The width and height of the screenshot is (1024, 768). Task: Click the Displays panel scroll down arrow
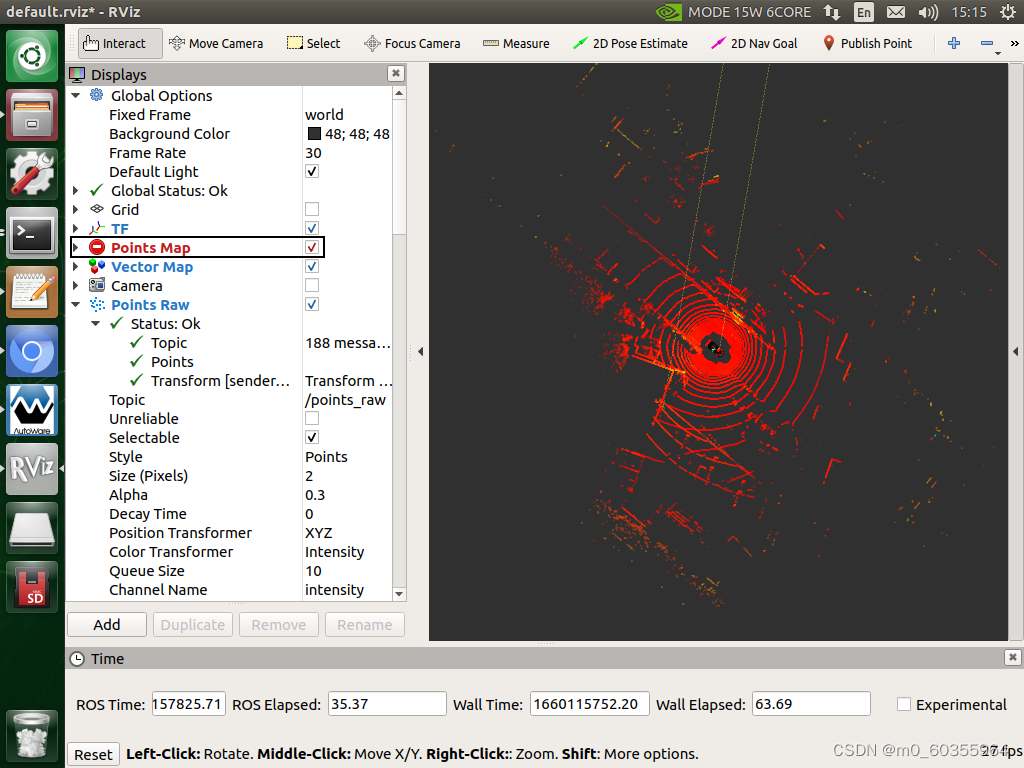[399, 594]
